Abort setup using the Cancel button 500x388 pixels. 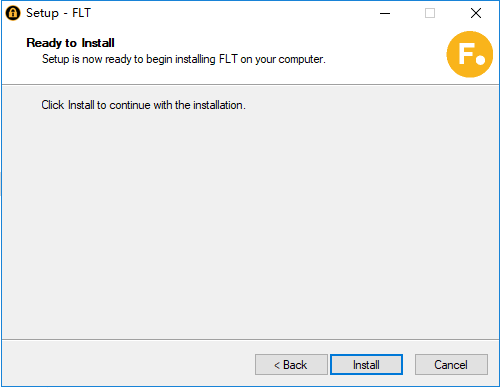(451, 365)
